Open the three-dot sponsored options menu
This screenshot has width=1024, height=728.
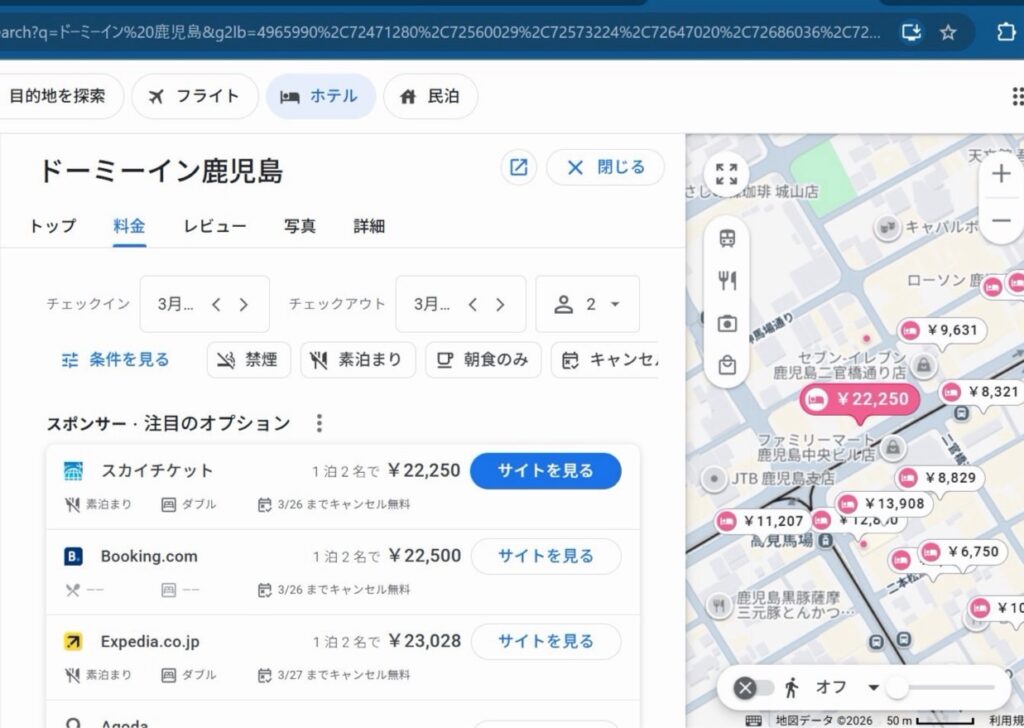[x=319, y=423]
